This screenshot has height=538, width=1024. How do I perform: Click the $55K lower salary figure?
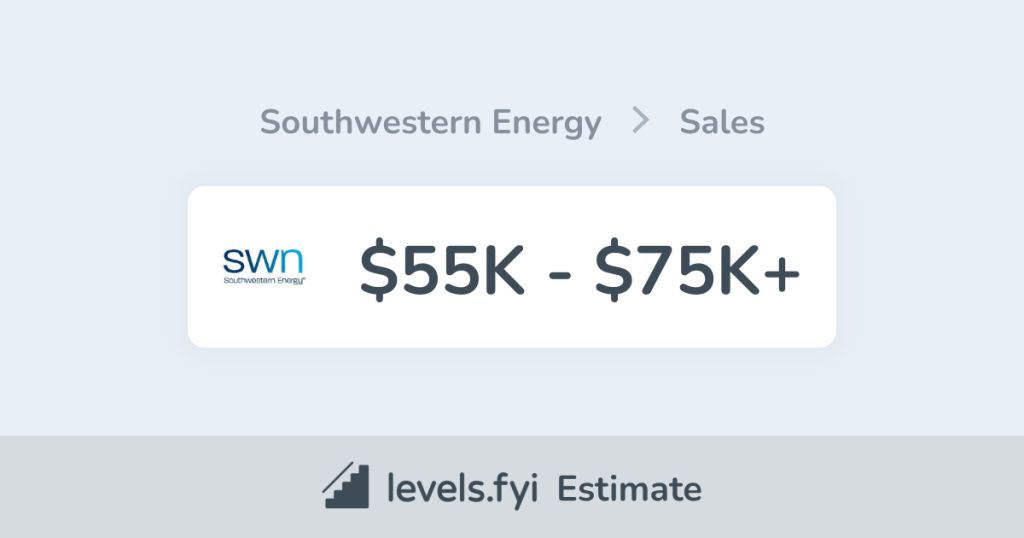click(x=441, y=270)
